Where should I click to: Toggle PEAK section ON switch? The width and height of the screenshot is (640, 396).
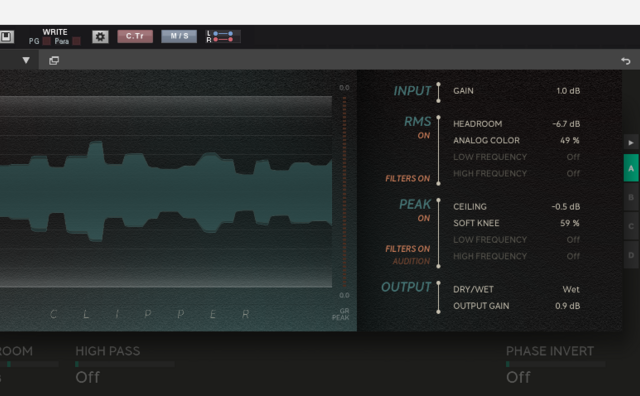coord(424,218)
